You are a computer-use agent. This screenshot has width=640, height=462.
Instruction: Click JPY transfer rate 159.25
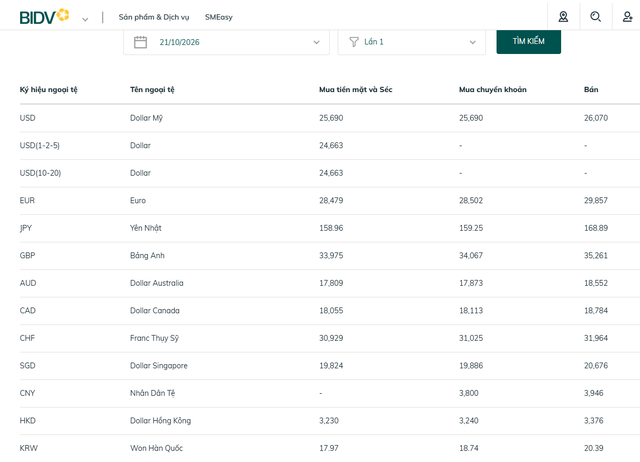tap(471, 228)
